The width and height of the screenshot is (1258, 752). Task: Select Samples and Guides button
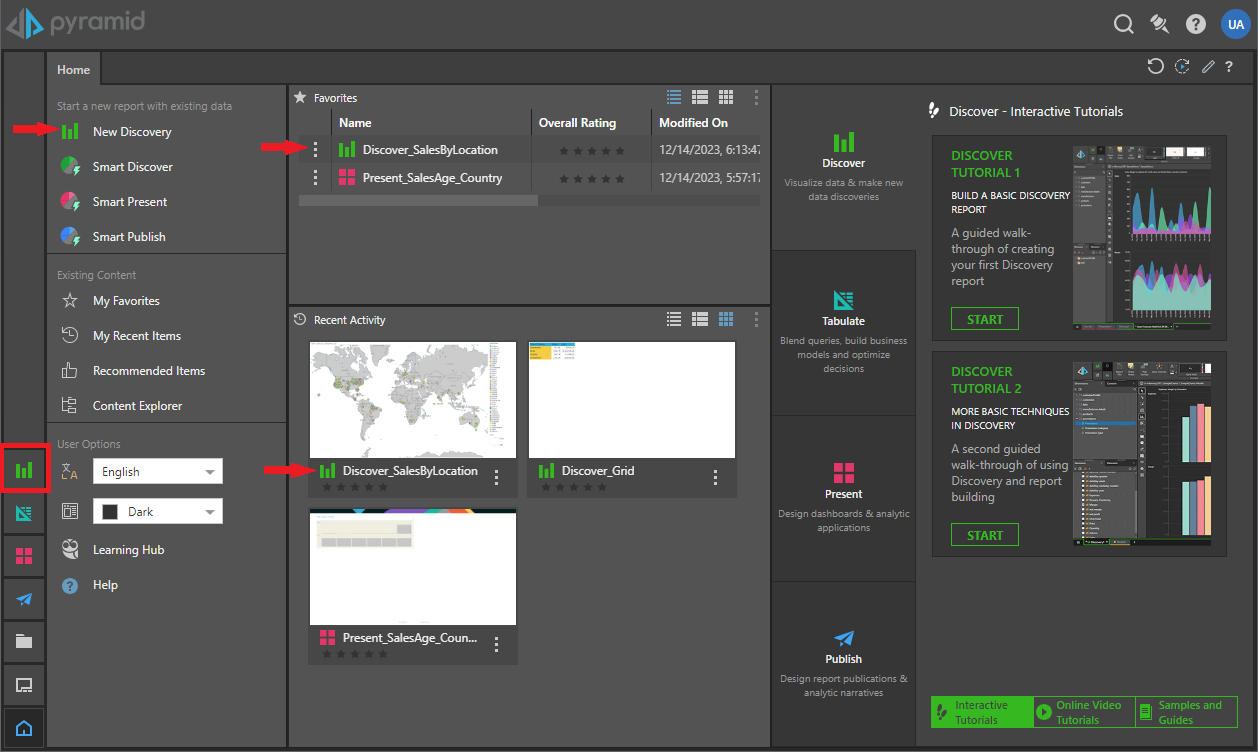pos(1186,712)
